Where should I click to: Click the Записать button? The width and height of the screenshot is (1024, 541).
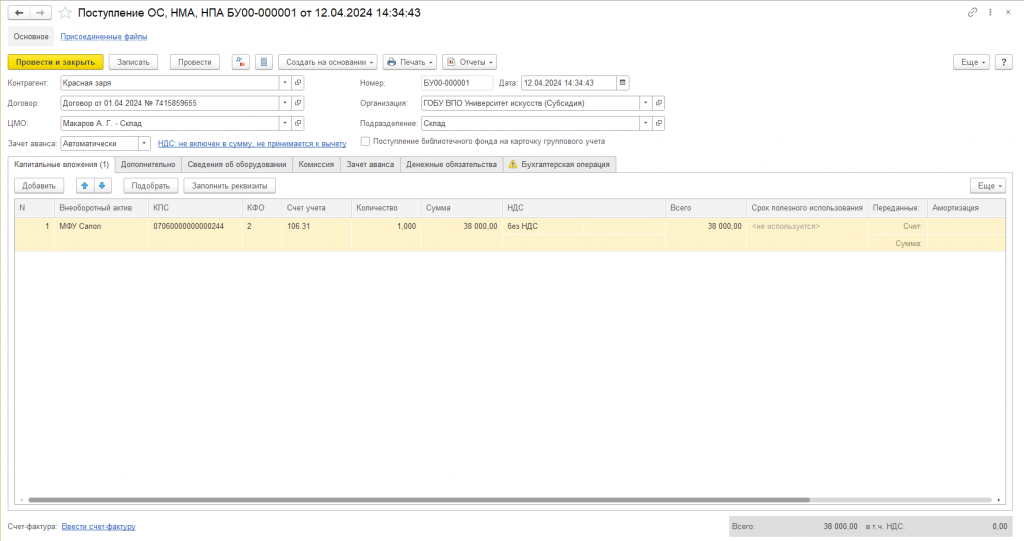pos(133,62)
